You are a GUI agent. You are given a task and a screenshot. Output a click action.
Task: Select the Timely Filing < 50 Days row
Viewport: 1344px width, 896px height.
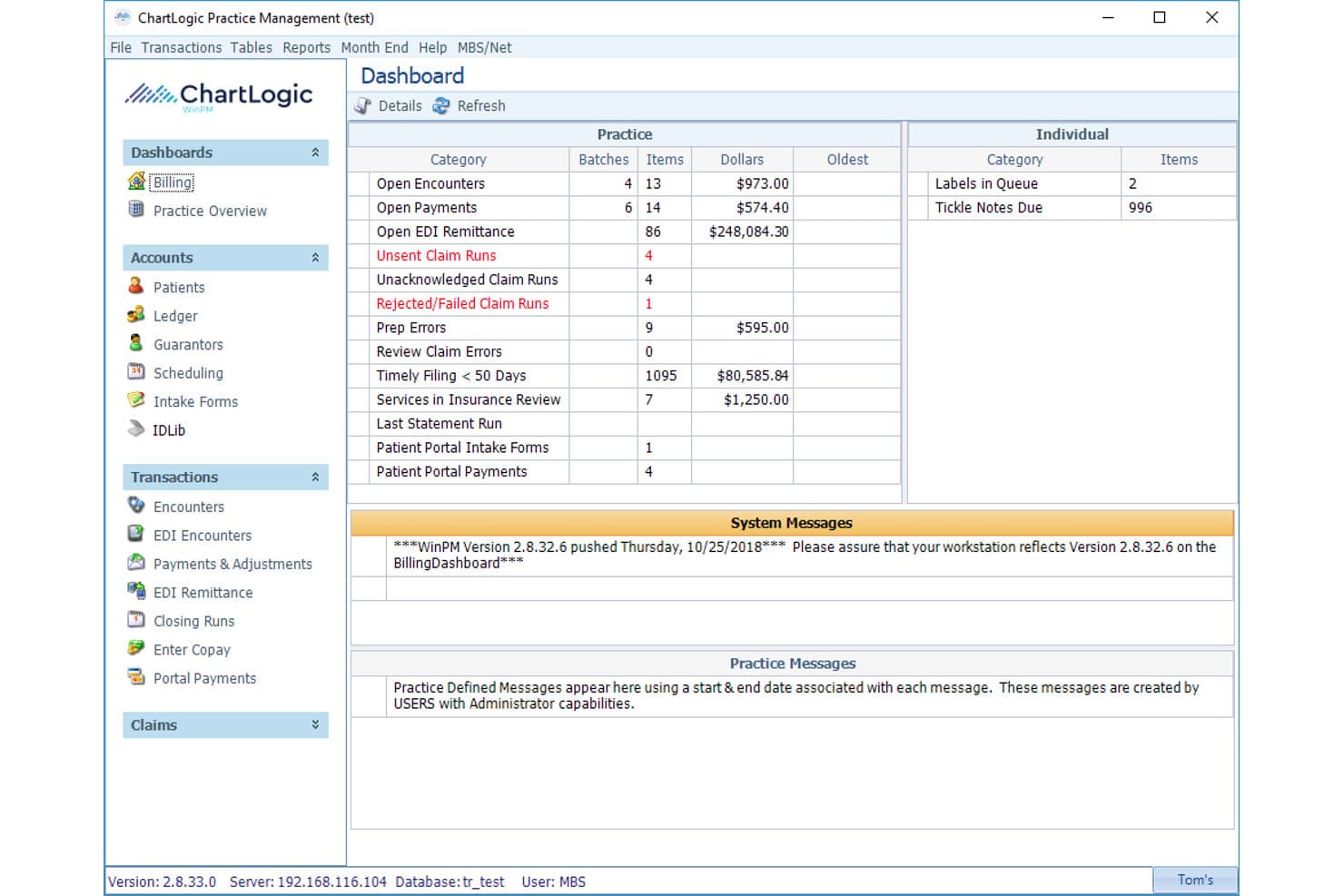625,376
